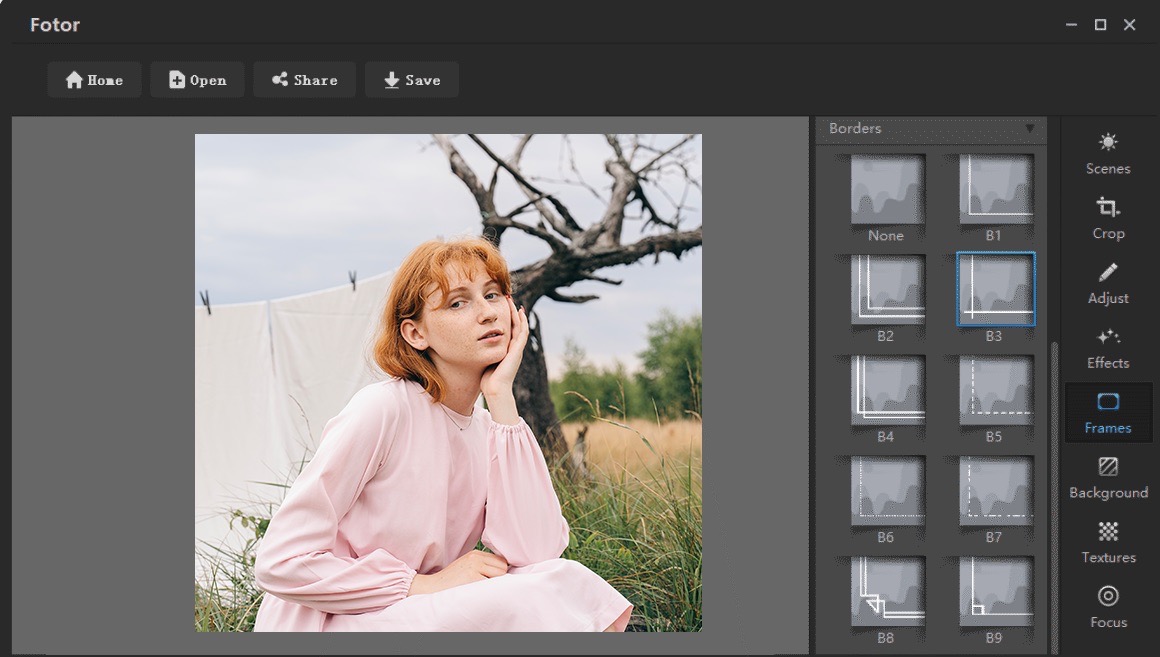Open the Scenes panel
1160x657 pixels.
point(1107,154)
